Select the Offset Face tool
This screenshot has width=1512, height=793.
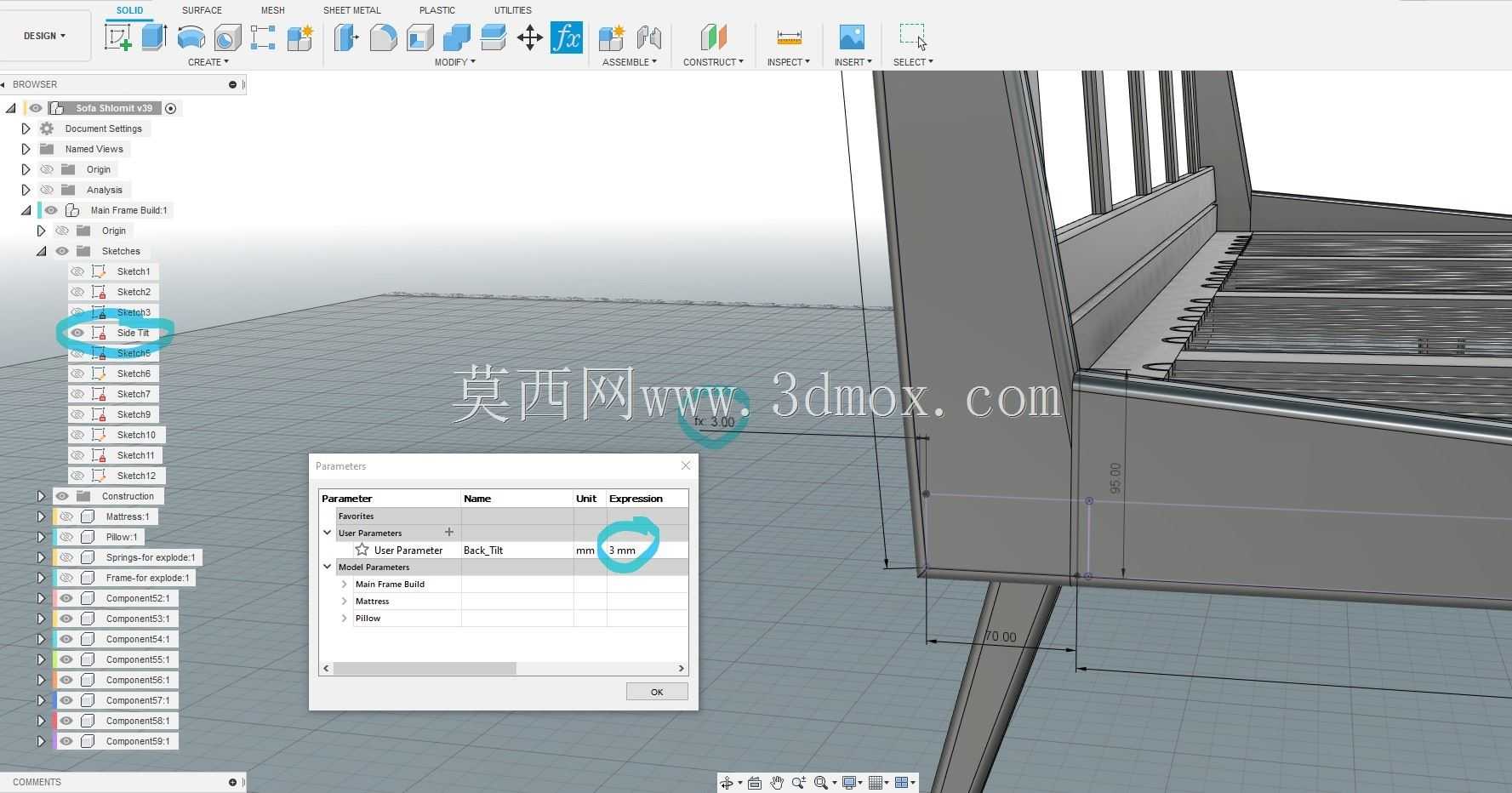coord(494,37)
